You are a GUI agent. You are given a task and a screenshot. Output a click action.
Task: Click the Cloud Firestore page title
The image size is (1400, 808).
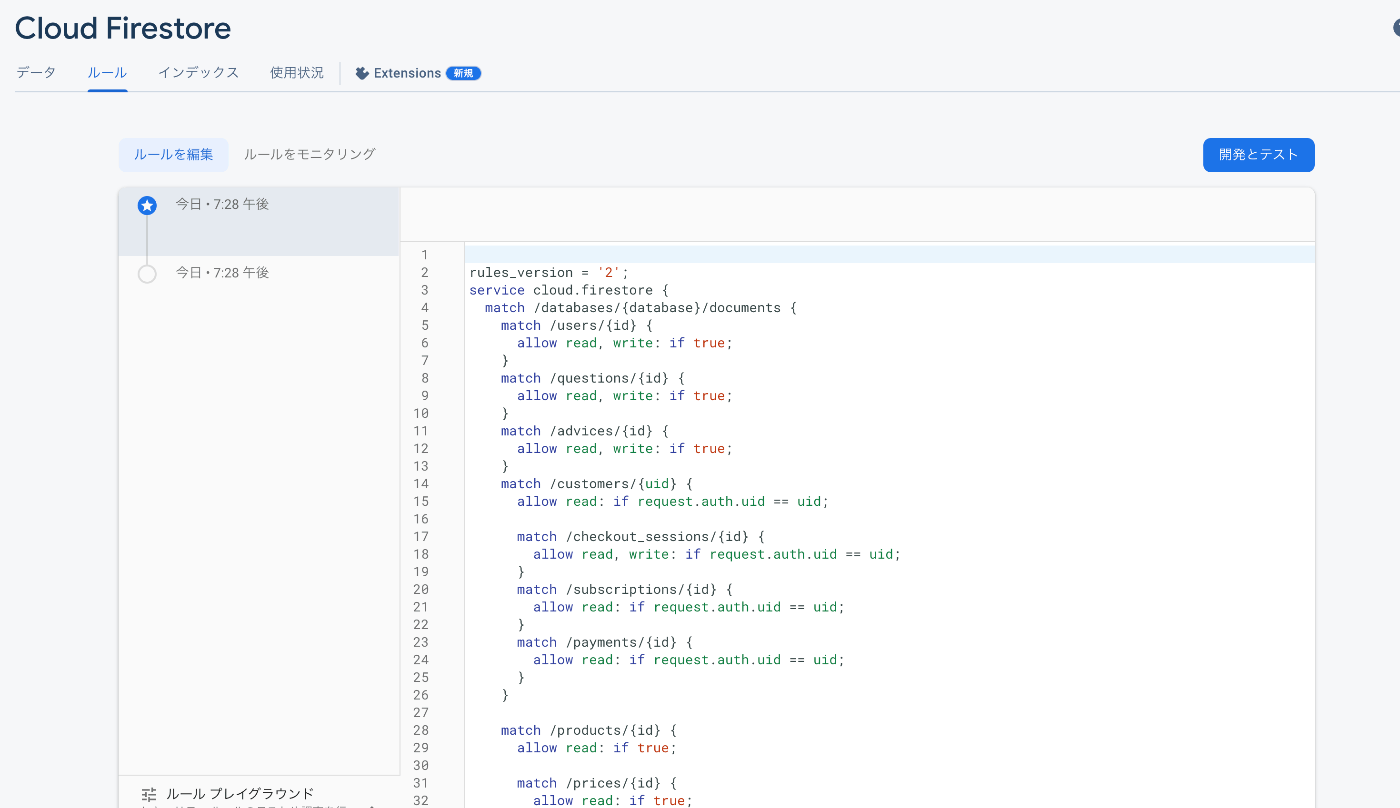(x=123, y=28)
